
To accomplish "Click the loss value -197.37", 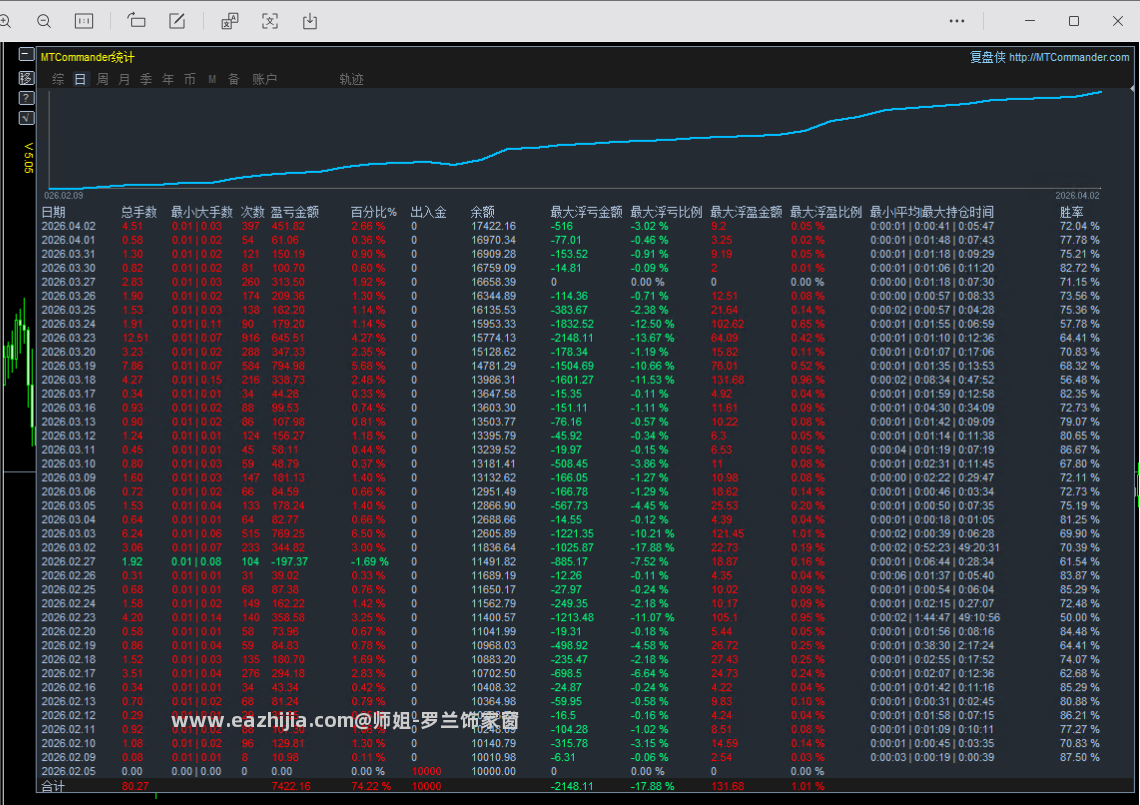I will coord(289,562).
